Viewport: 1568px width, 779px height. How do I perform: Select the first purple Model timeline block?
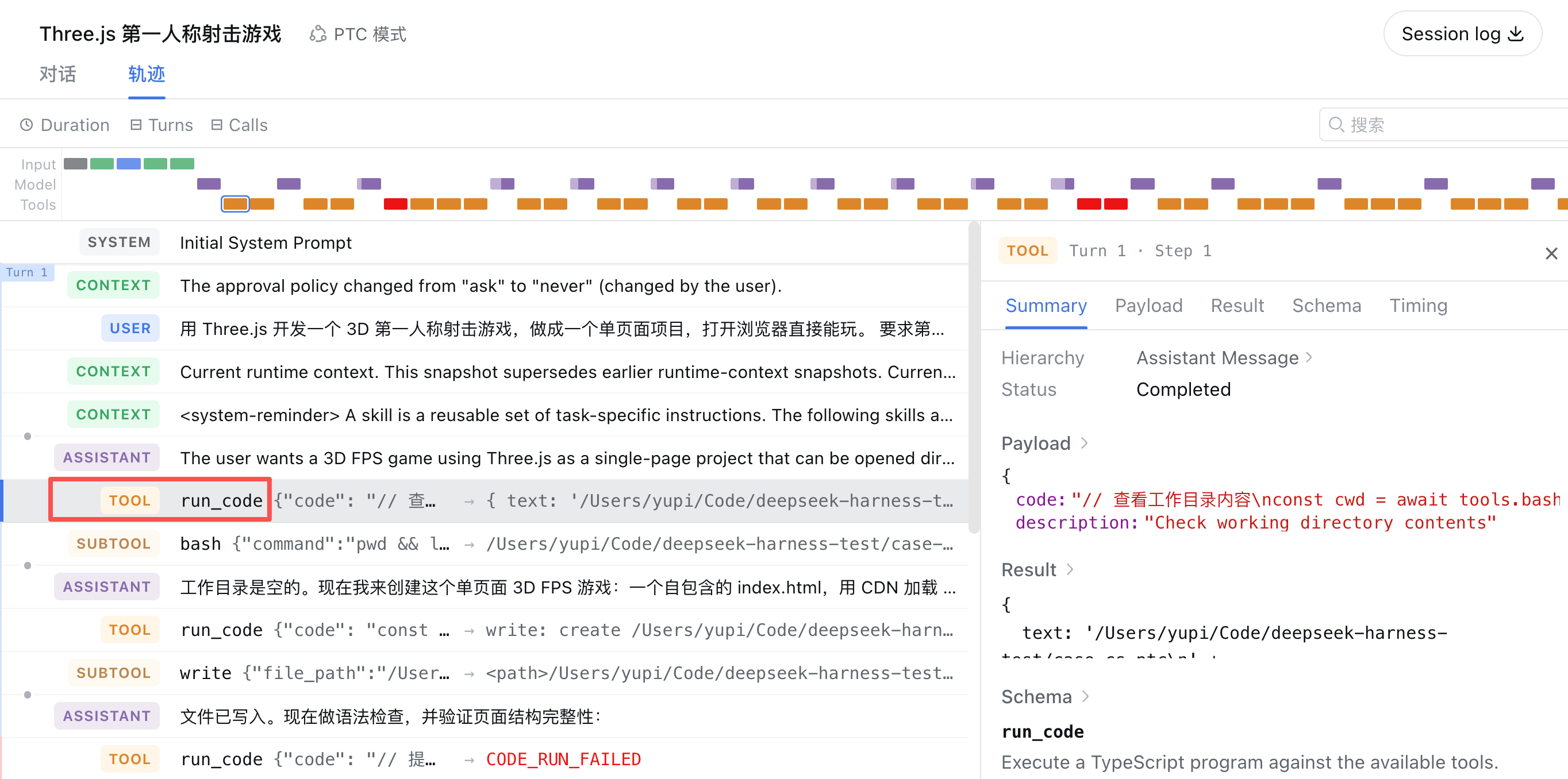tap(209, 184)
